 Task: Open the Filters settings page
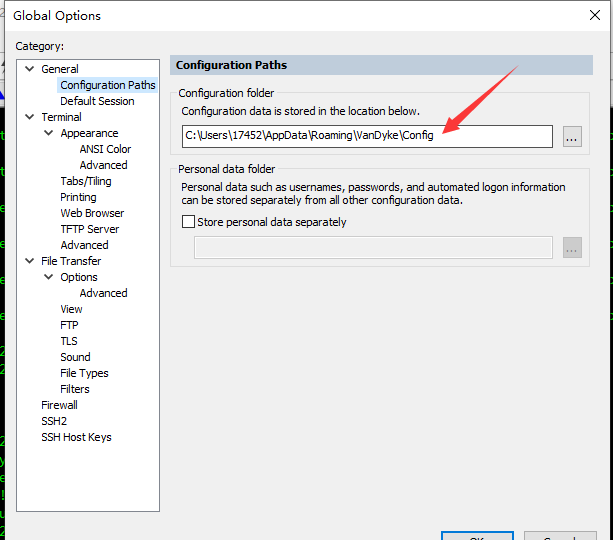75,389
